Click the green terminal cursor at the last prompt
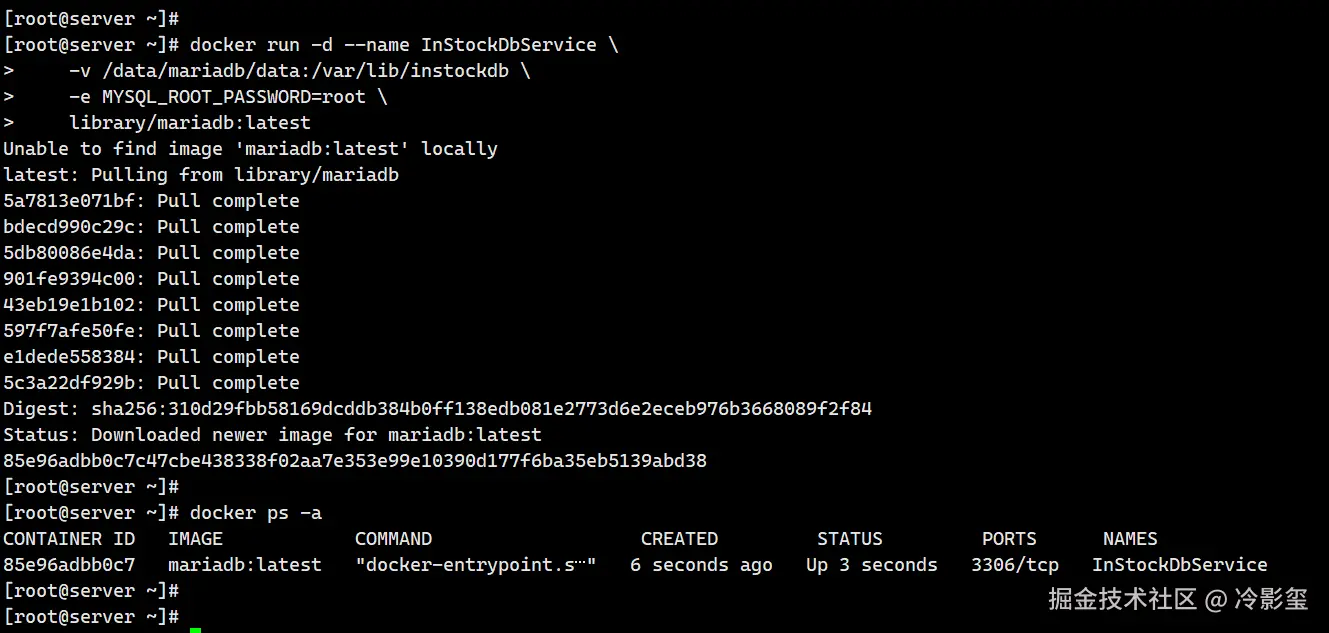This screenshot has height=633, width=1329. click(195, 629)
